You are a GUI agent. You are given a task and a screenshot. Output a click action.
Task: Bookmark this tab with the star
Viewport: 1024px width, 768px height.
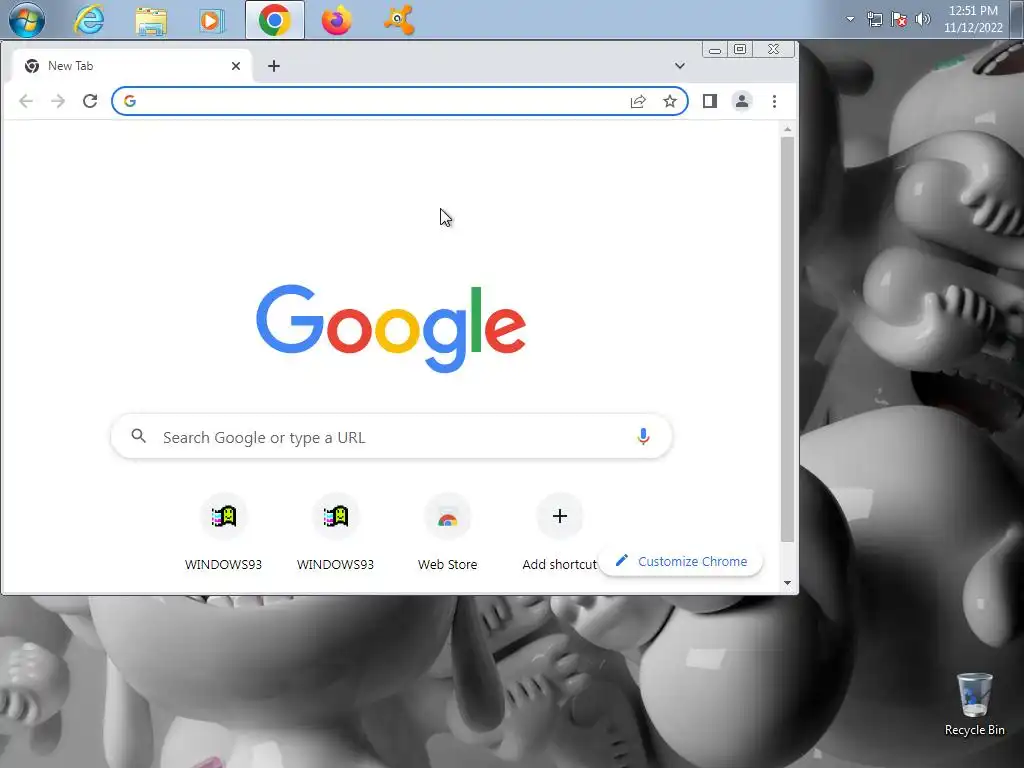670,101
